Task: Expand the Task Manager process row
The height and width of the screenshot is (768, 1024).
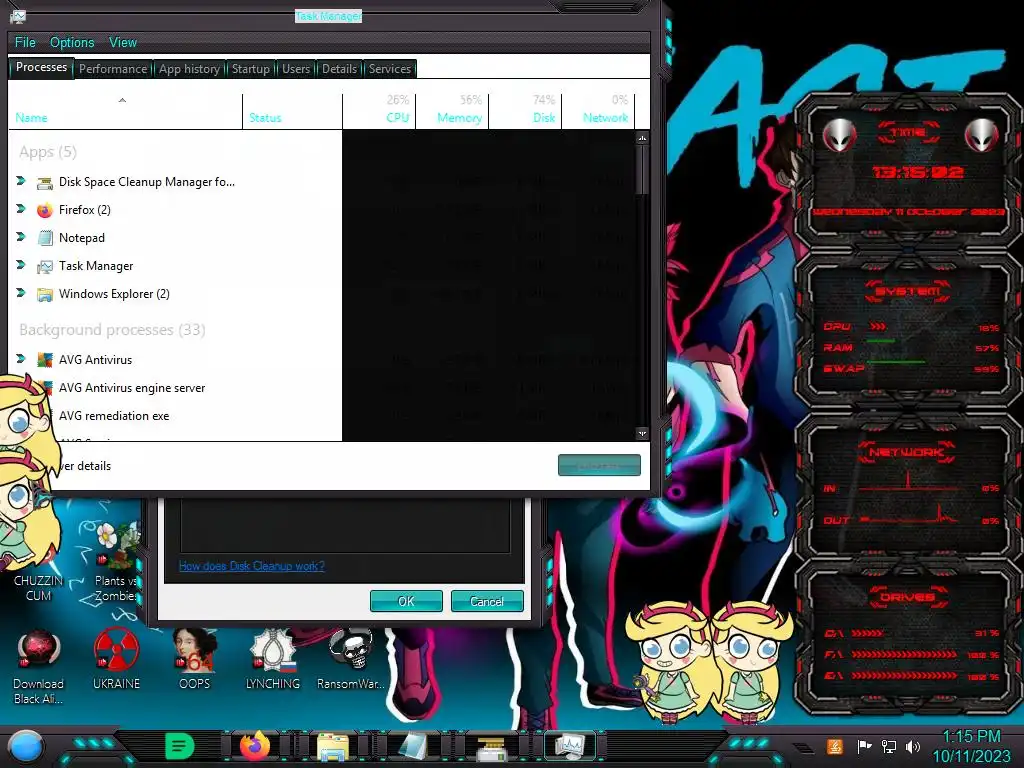Action: pos(21,265)
